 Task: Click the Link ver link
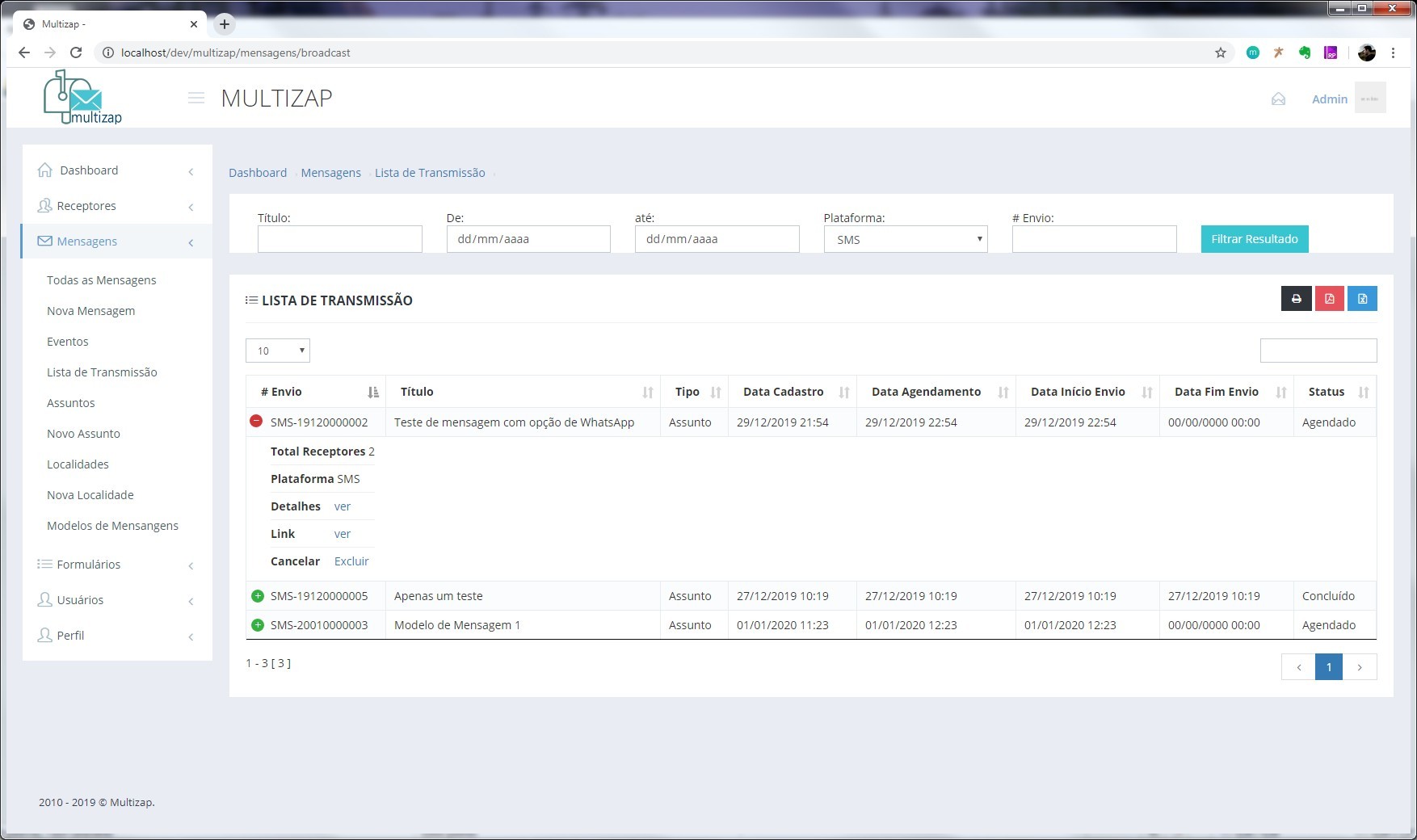pos(343,534)
